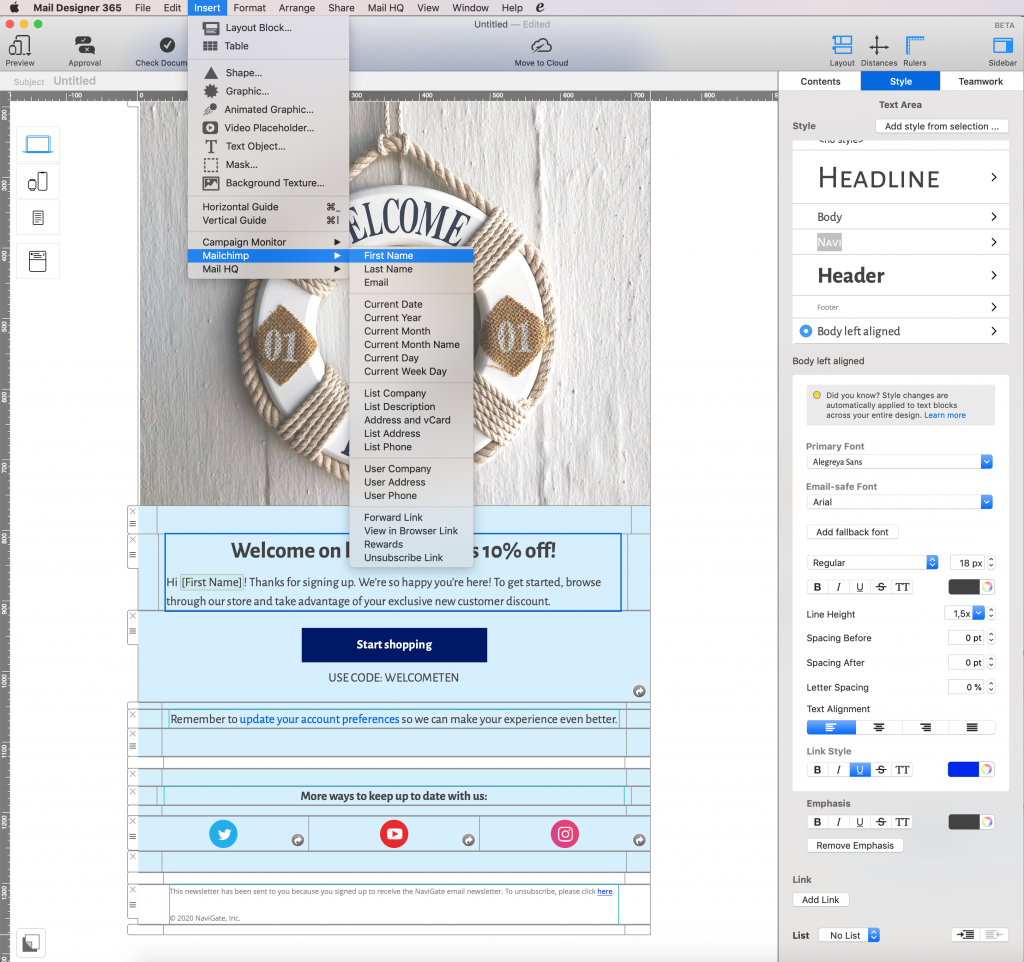Screen dimensions: 1024x962
Task: Open the Email-safe Font dropdown
Action: (900, 502)
